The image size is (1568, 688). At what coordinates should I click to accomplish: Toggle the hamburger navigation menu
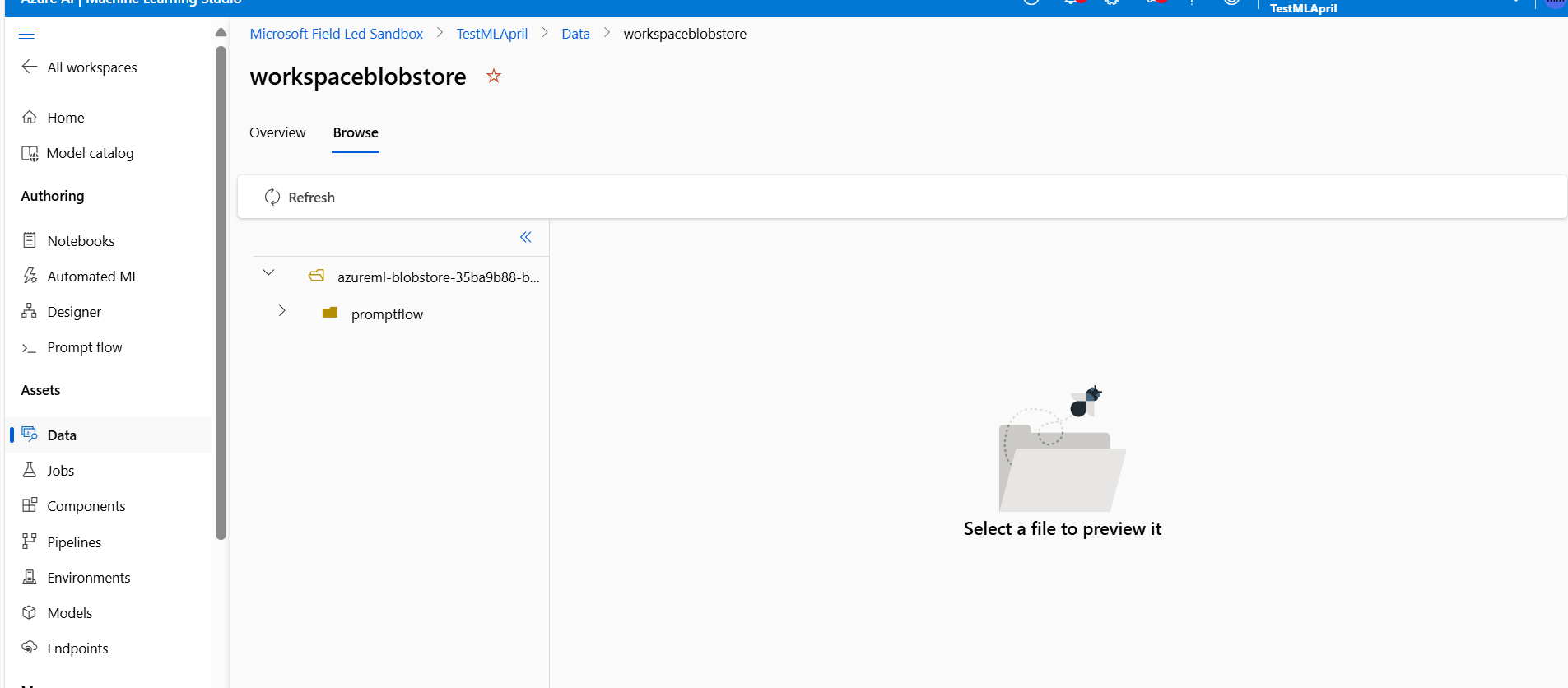click(26, 34)
